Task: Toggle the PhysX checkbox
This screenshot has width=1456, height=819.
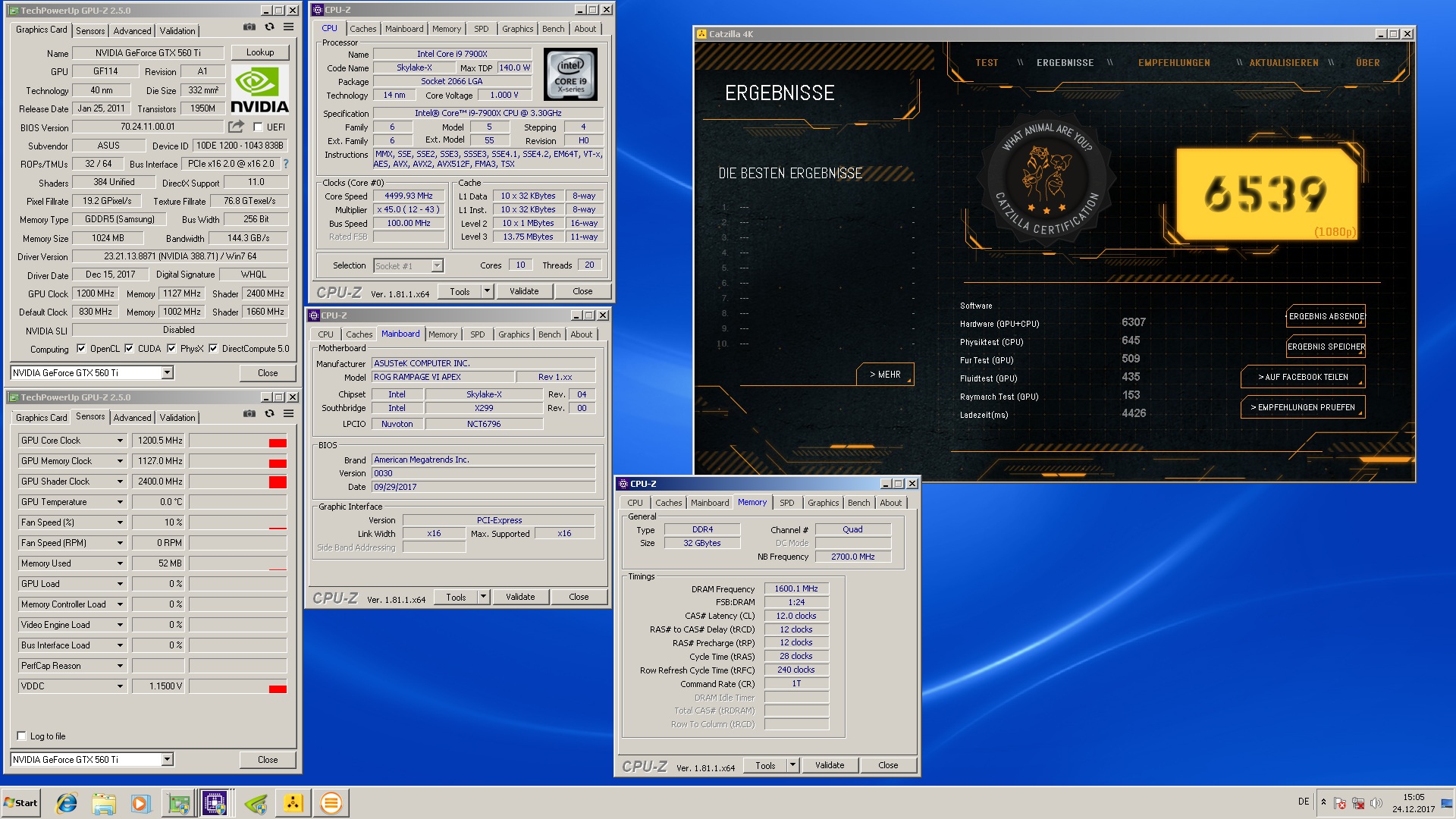Action: 171,349
